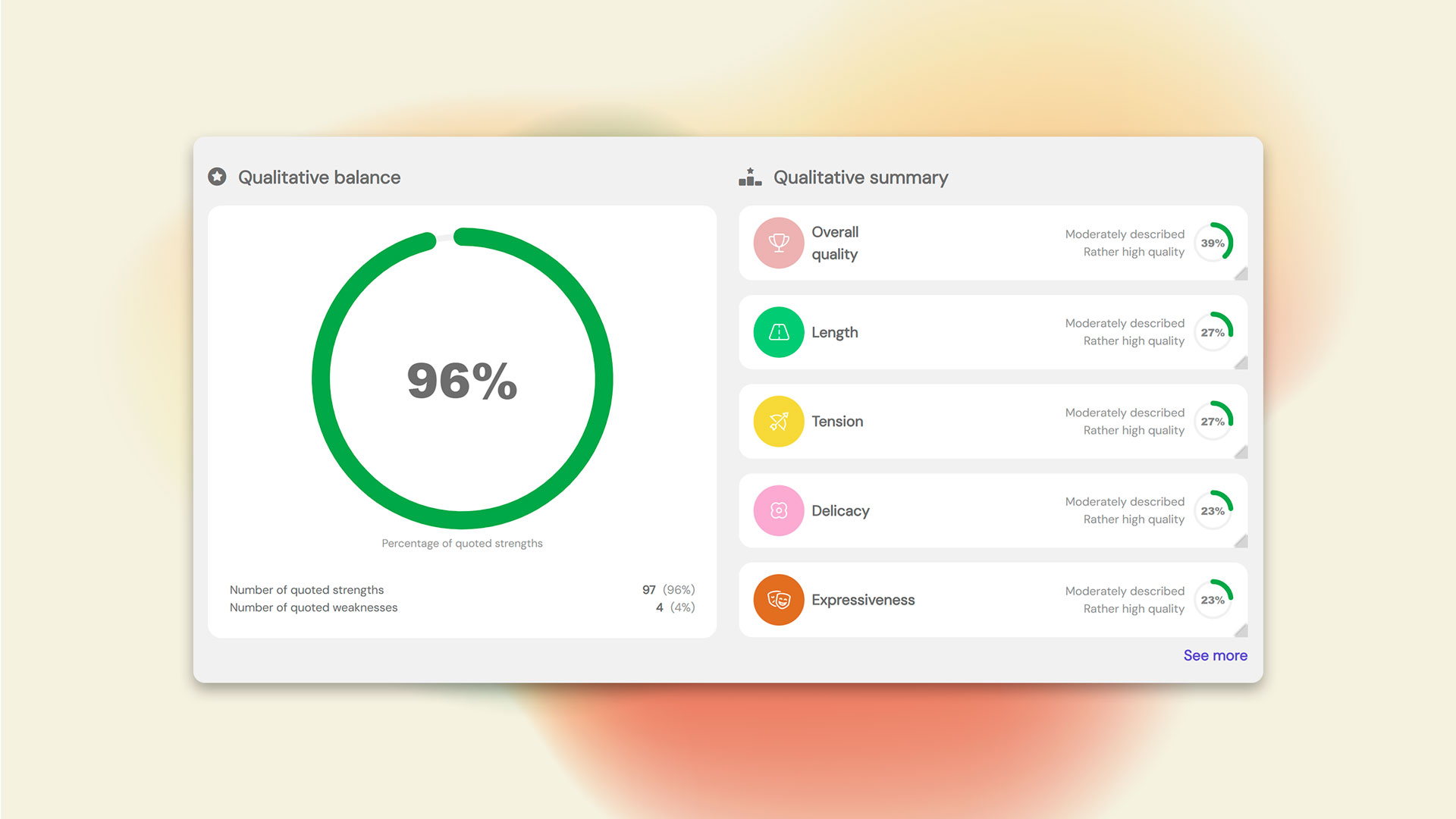Click the pink Delicacy flower icon

coord(779,510)
